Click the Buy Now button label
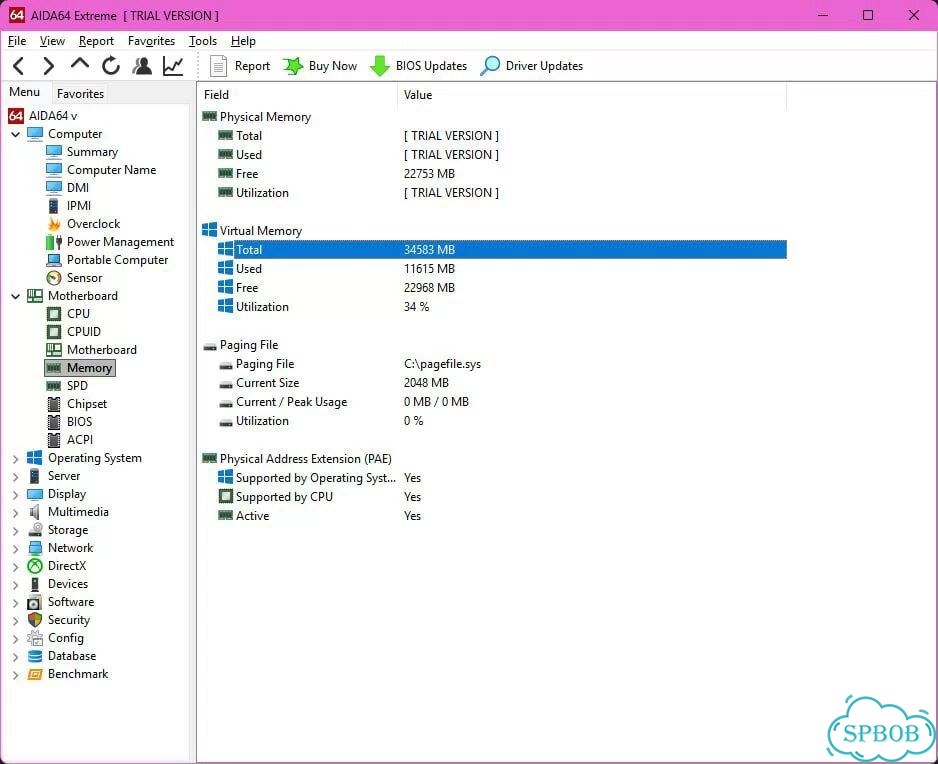The height and width of the screenshot is (764, 938). pyautogui.click(x=333, y=66)
